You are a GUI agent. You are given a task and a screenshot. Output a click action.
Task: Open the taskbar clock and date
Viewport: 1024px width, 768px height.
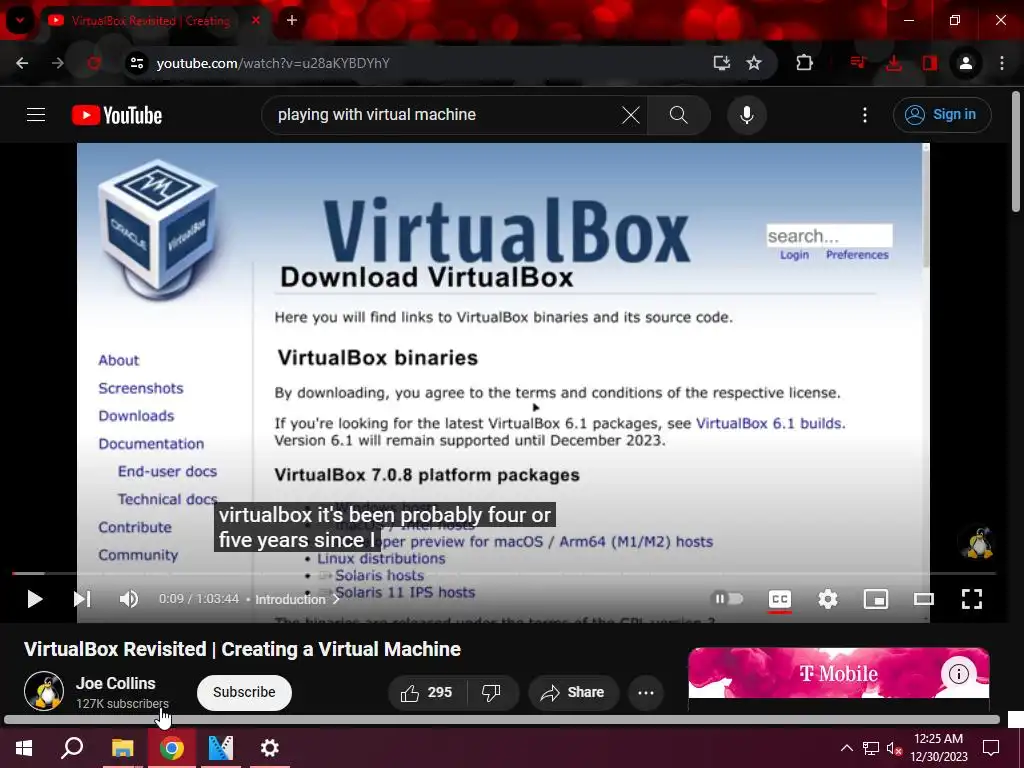click(x=938, y=748)
